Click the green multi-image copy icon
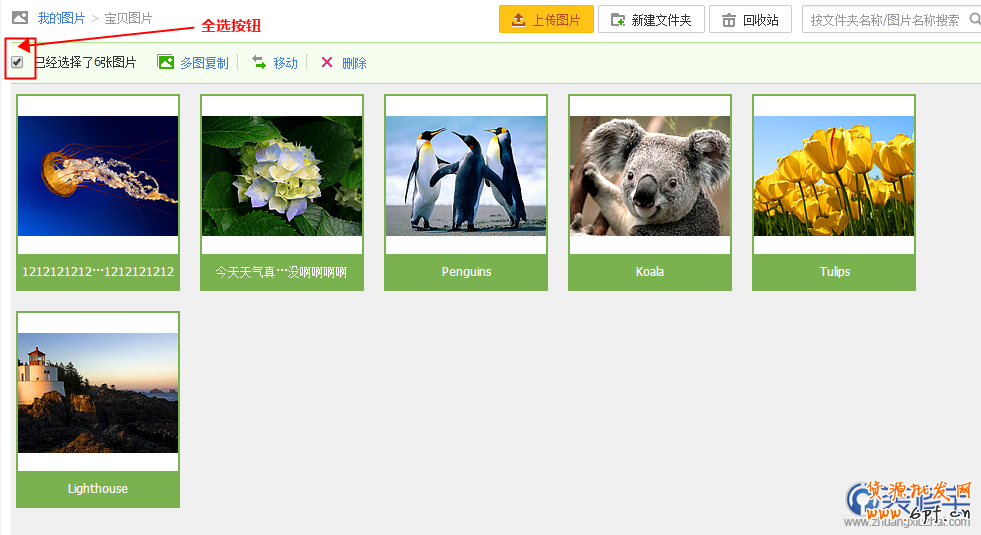981x535 pixels. [166, 62]
